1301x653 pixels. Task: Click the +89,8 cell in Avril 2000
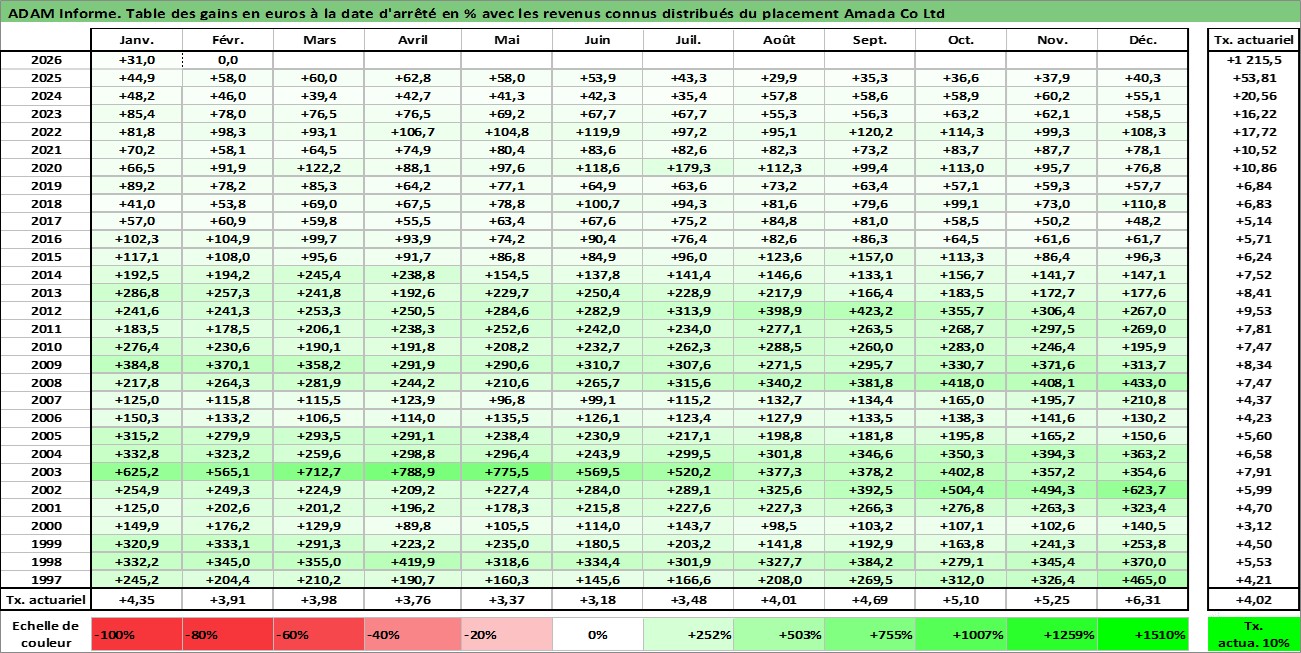coord(412,526)
